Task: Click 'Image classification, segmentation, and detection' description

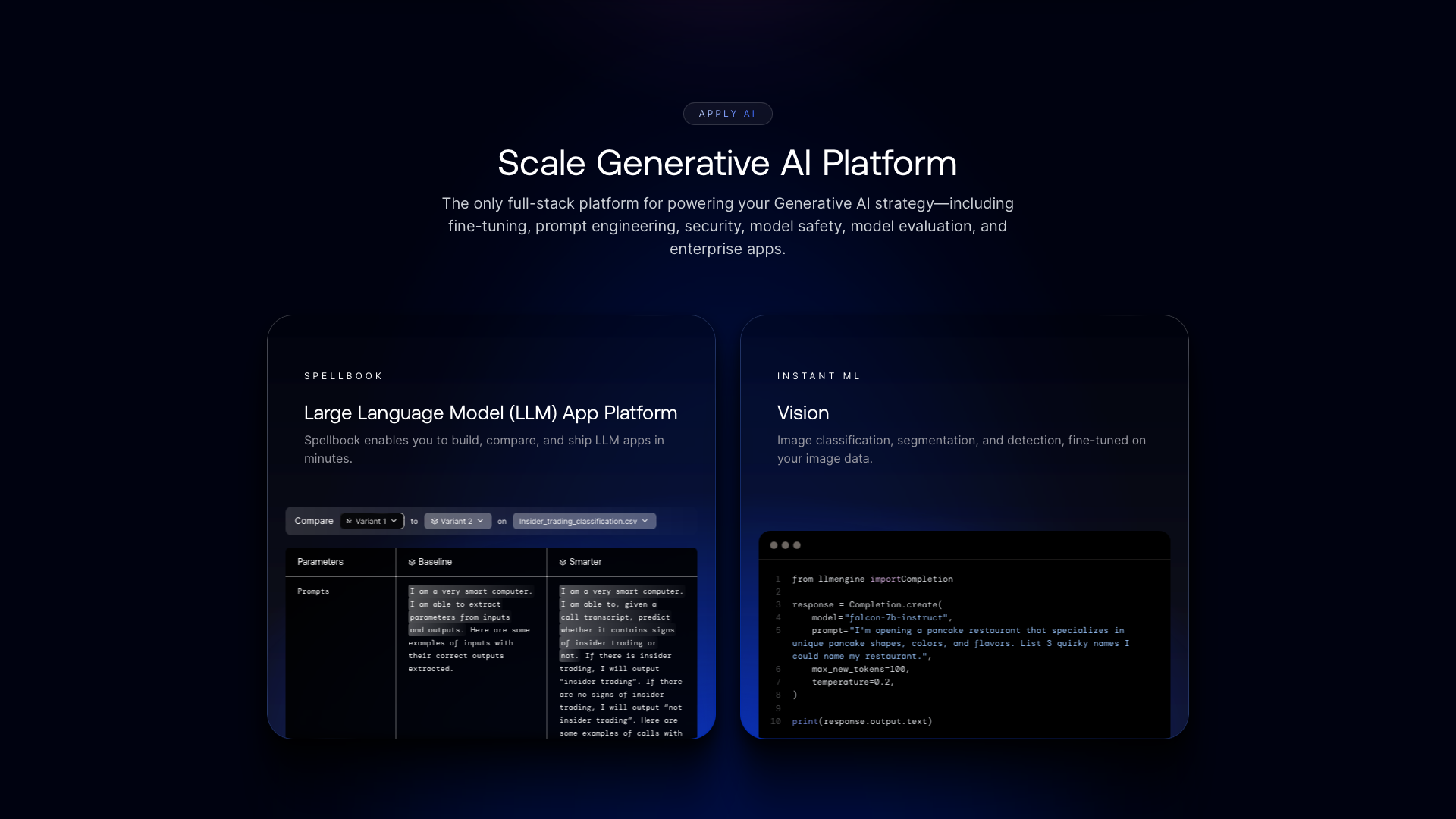Action: 962,449
